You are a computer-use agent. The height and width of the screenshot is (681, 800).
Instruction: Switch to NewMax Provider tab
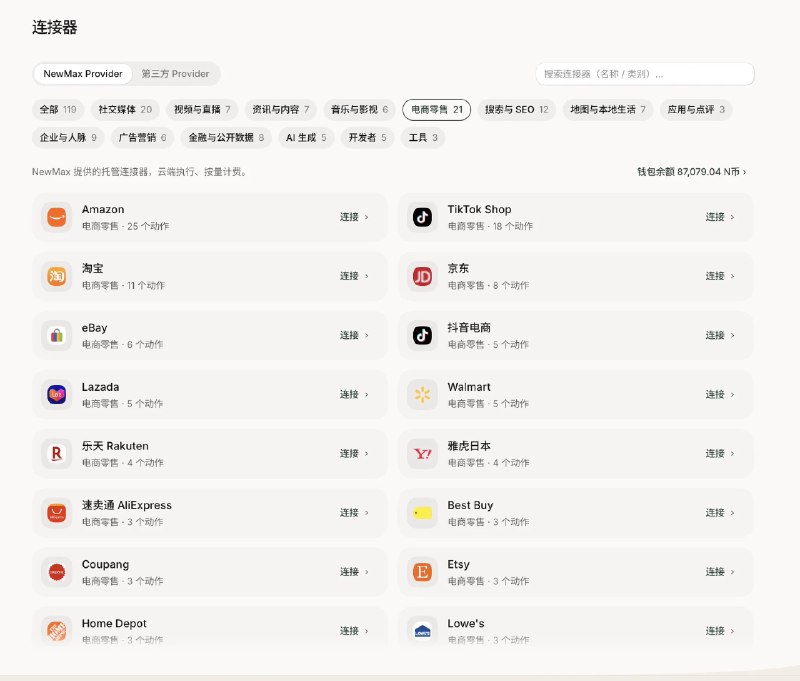pos(83,74)
